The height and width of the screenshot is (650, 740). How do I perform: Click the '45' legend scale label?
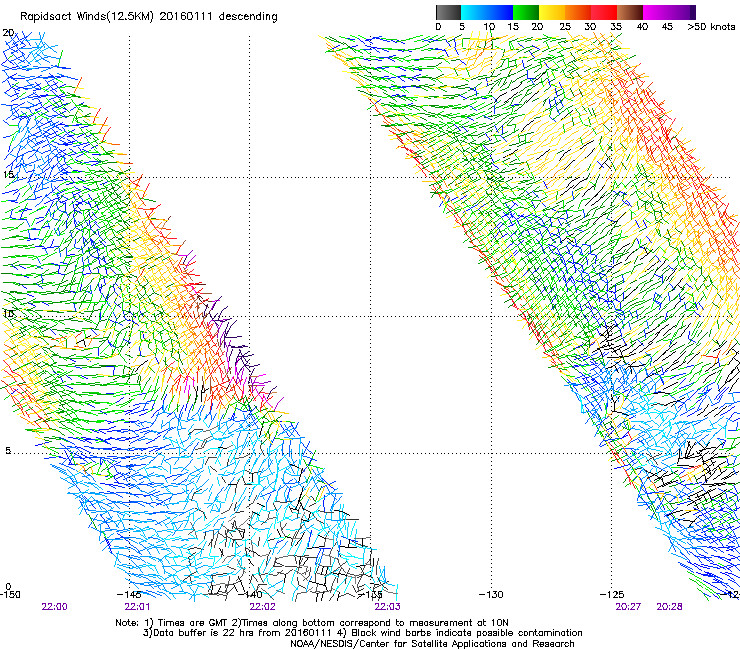[667, 27]
